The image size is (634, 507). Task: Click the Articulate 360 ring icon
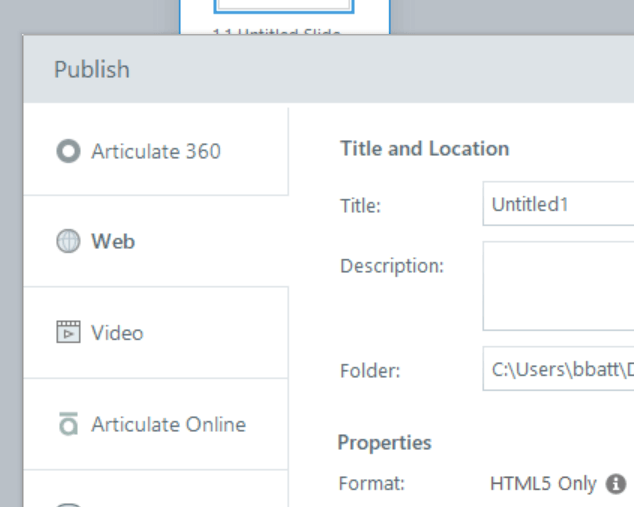[68, 151]
